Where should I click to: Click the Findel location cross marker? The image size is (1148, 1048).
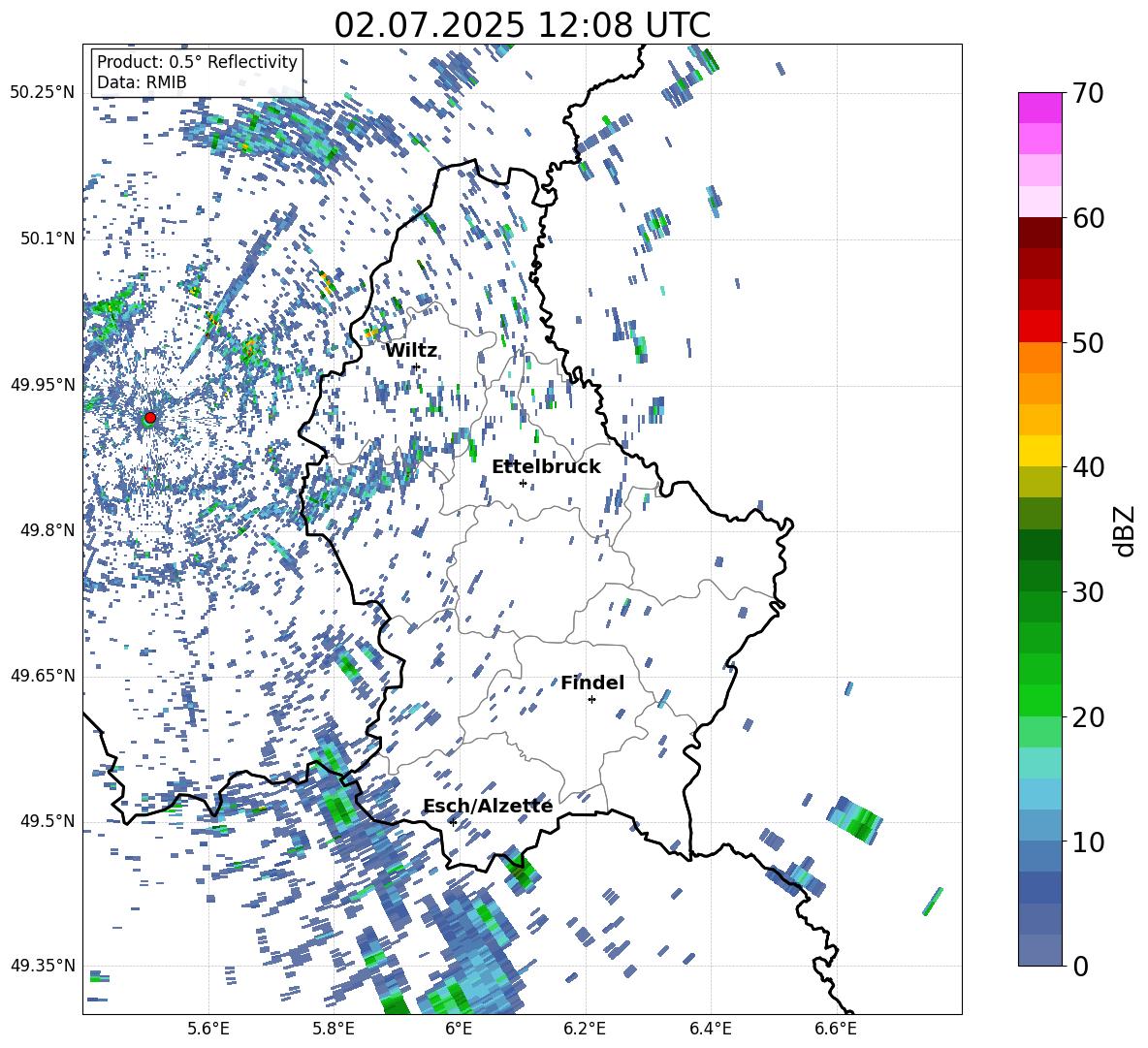coord(591,700)
